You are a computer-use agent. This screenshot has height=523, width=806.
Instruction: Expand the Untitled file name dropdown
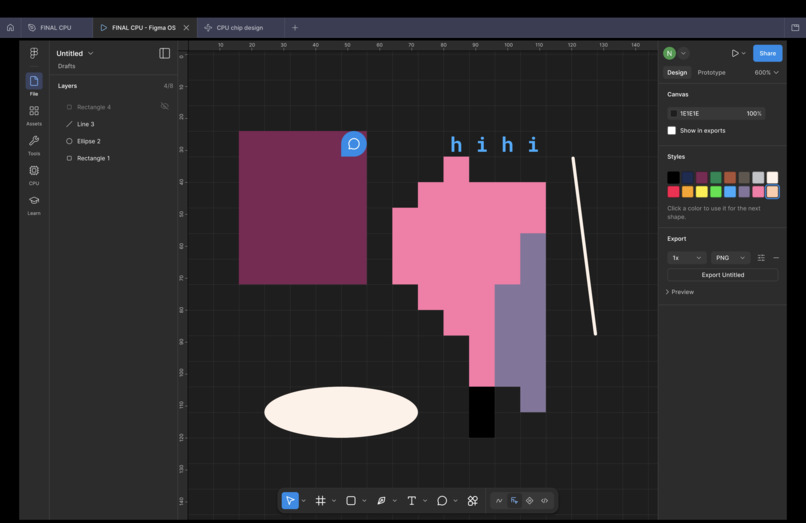90,53
